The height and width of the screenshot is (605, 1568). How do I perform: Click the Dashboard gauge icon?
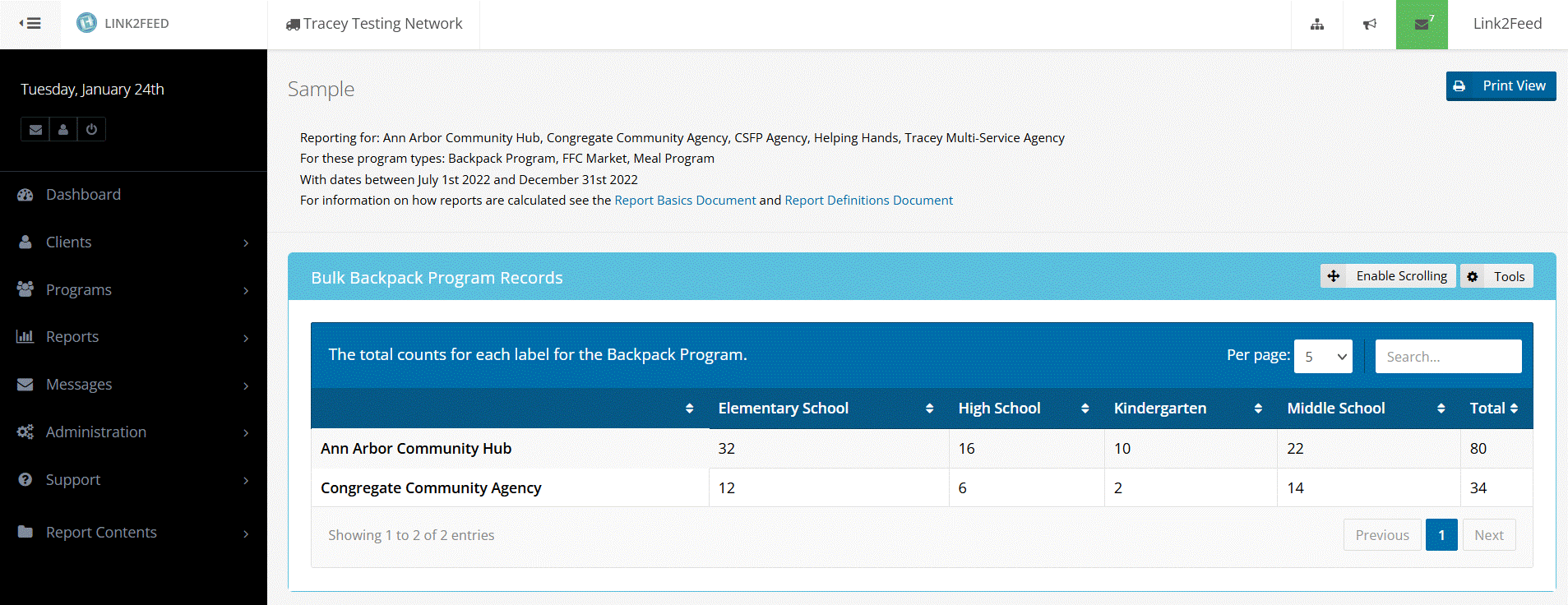[x=25, y=195]
